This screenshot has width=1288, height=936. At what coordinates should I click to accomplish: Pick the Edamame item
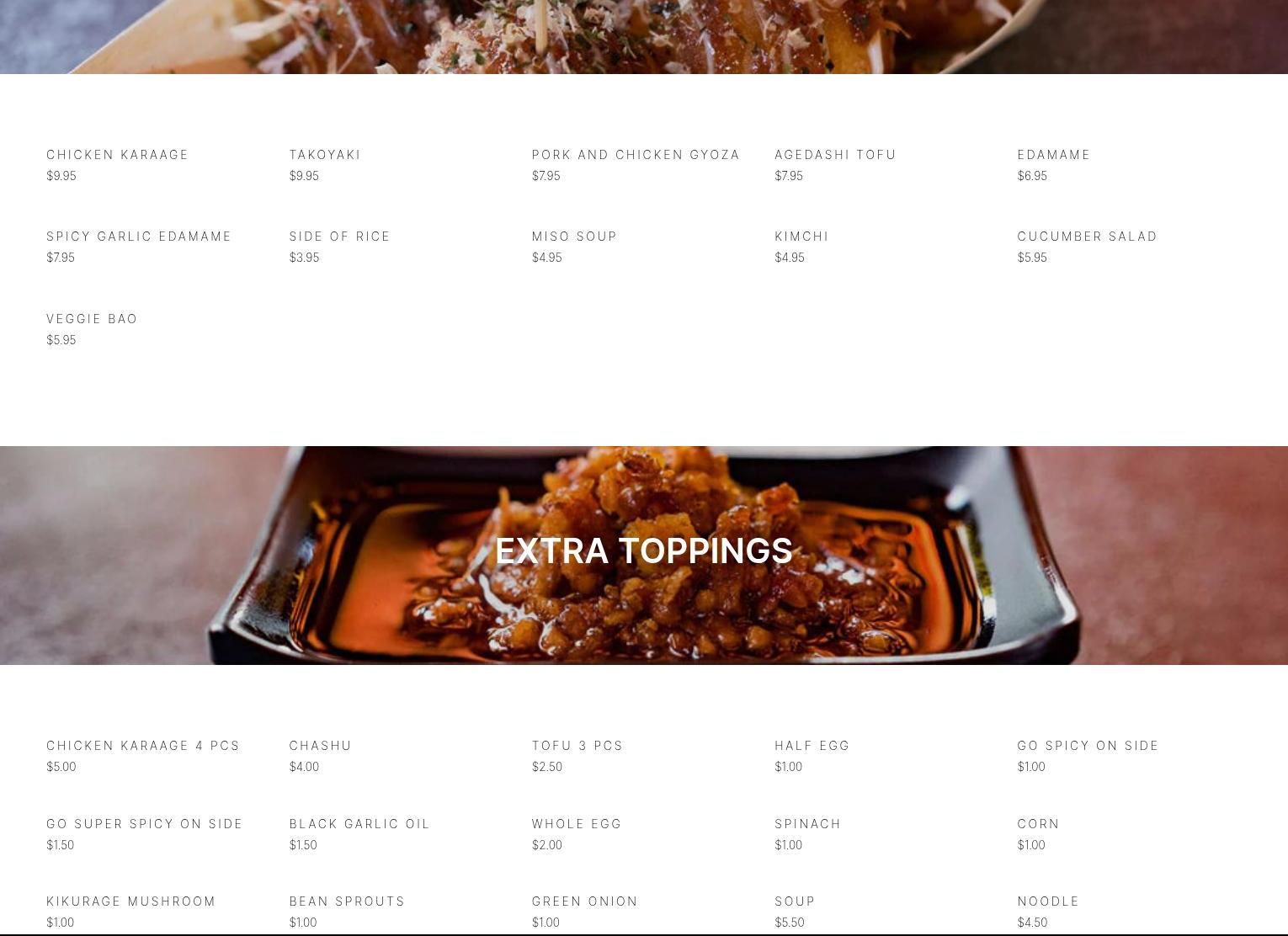[x=1054, y=155]
